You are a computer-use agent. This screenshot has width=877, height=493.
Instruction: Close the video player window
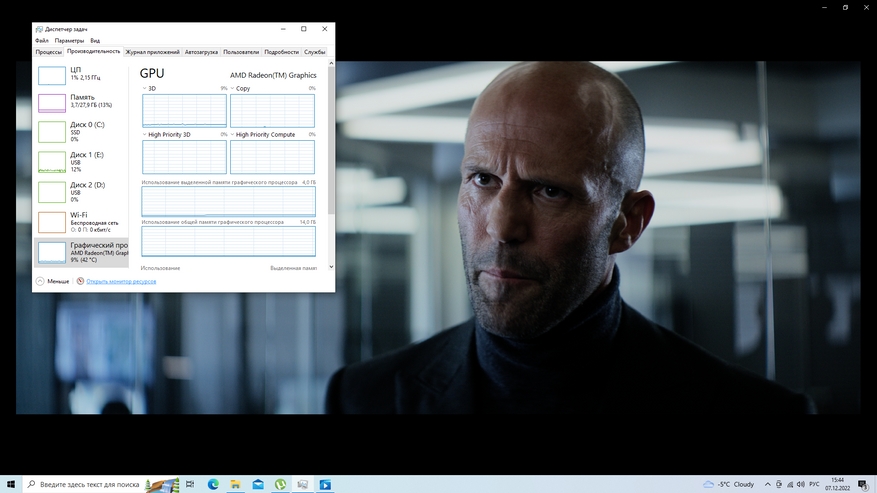[x=866, y=7]
